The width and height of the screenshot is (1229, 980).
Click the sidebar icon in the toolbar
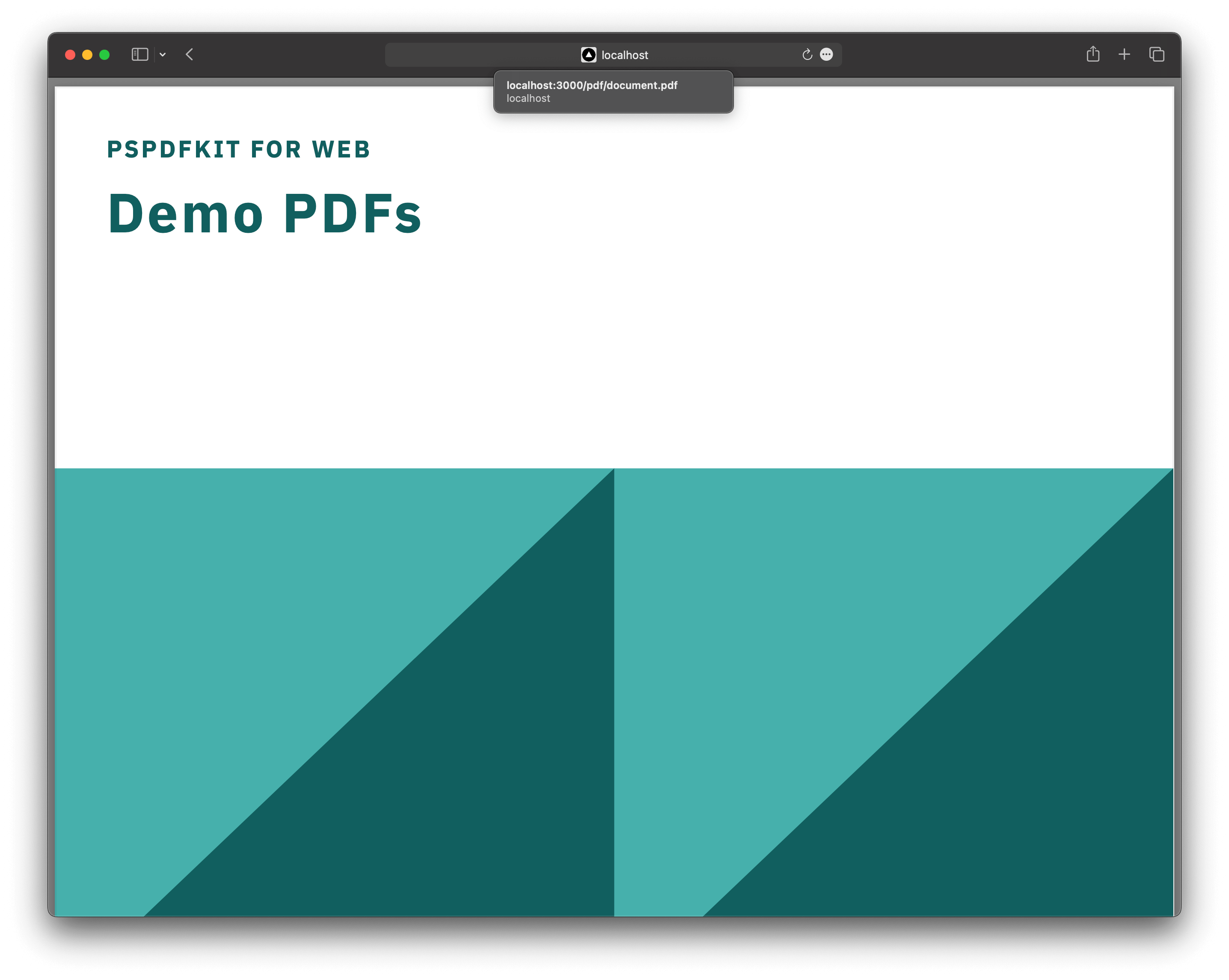tap(140, 54)
